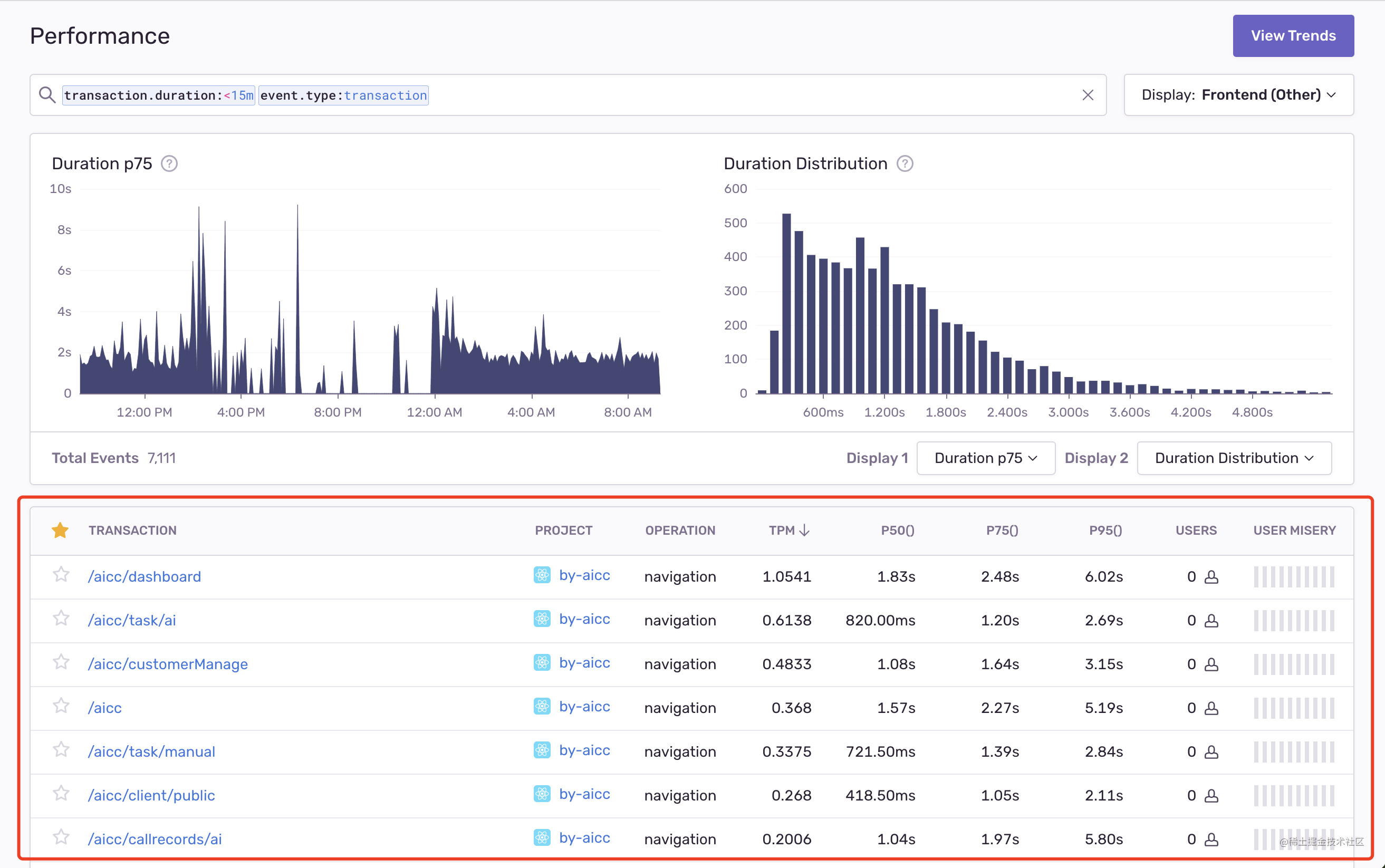The height and width of the screenshot is (868, 1385).
Task: Star the /aicc/client/public transaction
Action: click(61, 793)
